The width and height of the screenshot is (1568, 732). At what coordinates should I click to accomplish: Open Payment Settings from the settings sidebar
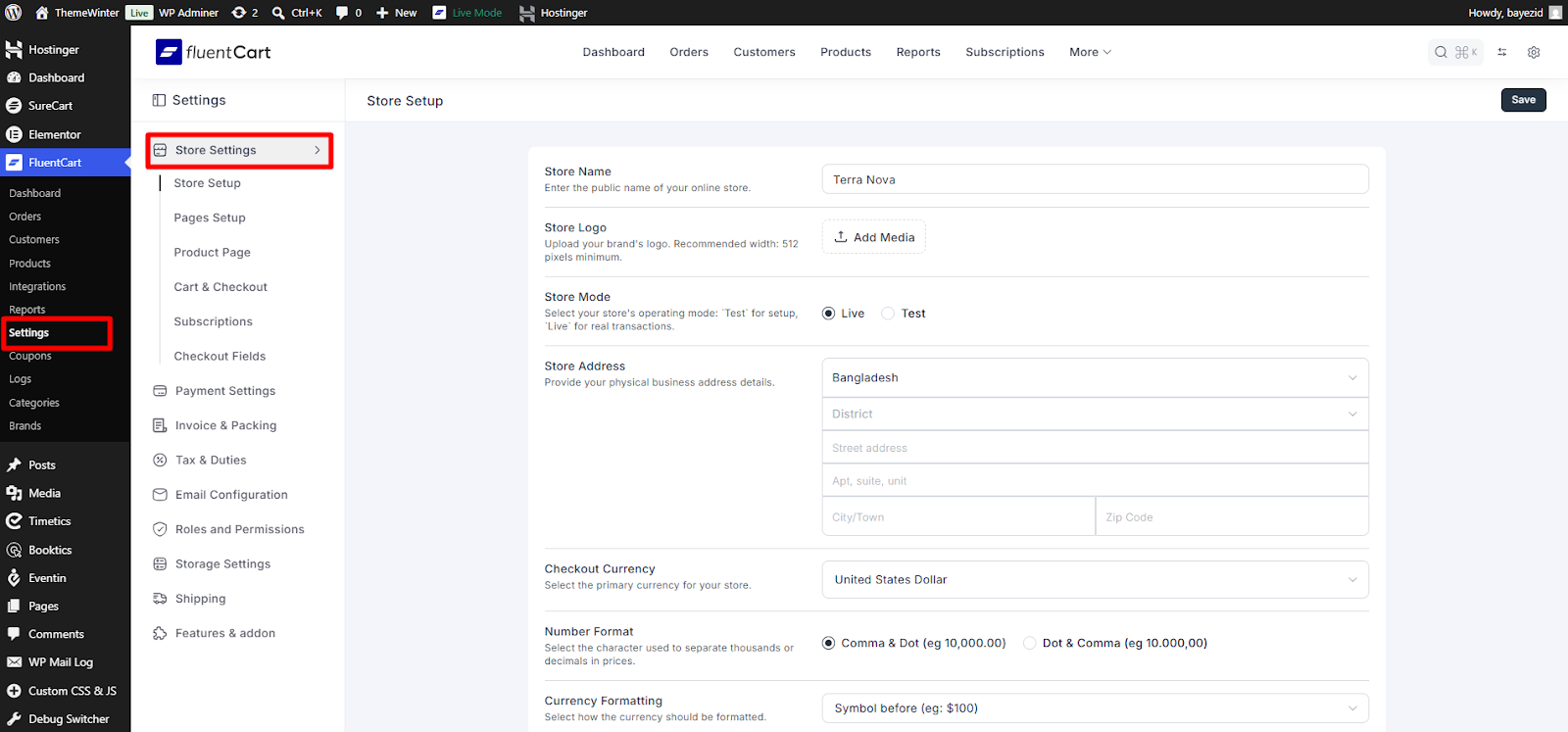point(224,391)
